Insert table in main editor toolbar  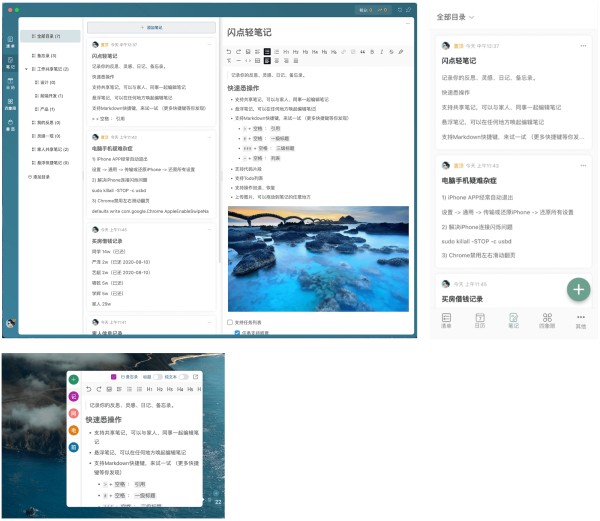(x=258, y=60)
